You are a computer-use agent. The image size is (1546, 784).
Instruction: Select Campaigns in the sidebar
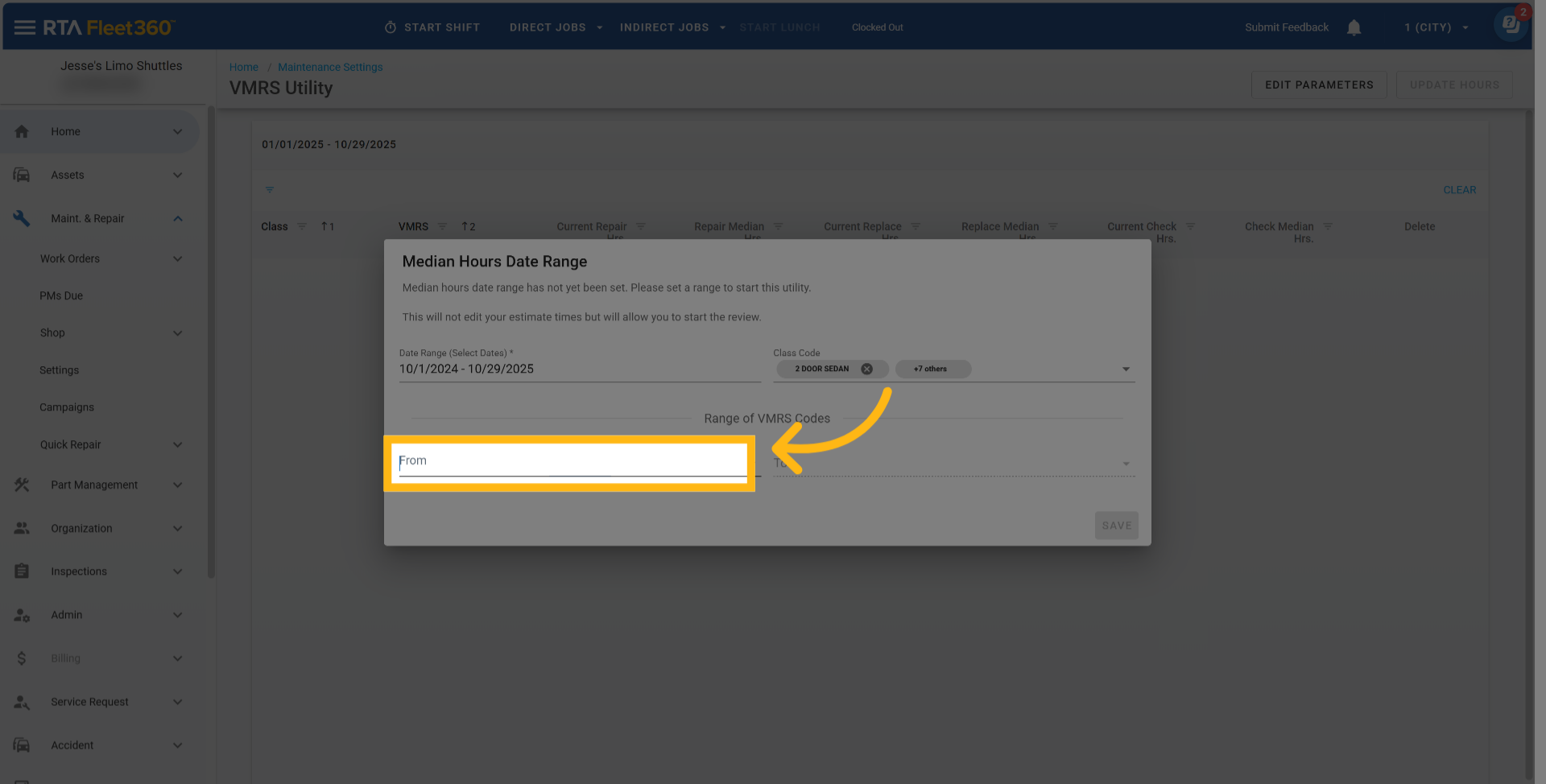pos(67,407)
